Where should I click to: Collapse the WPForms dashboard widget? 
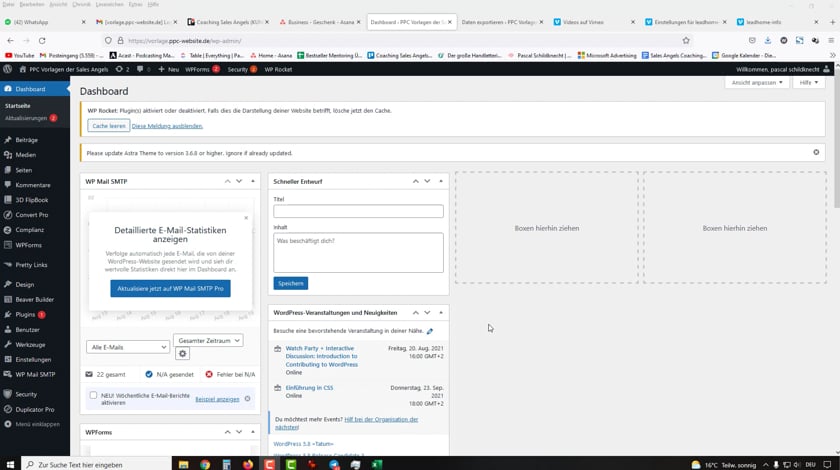pos(253,432)
